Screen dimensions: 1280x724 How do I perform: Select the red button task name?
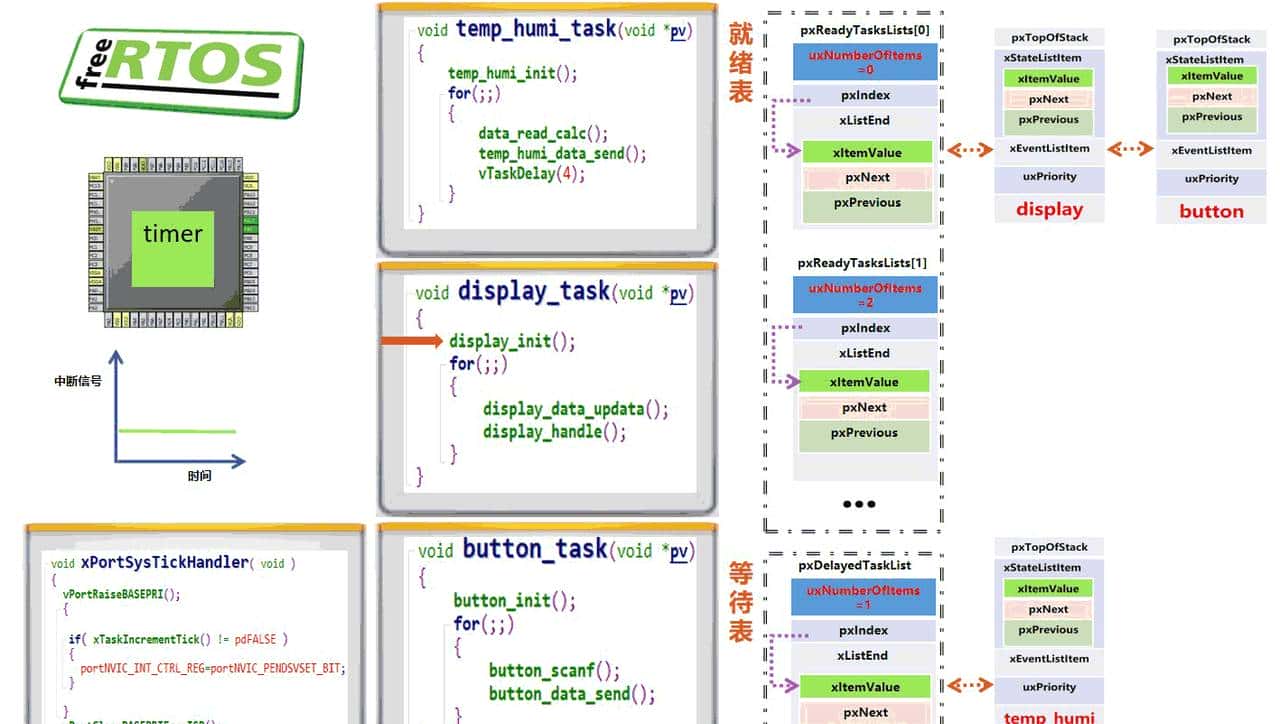click(1212, 211)
